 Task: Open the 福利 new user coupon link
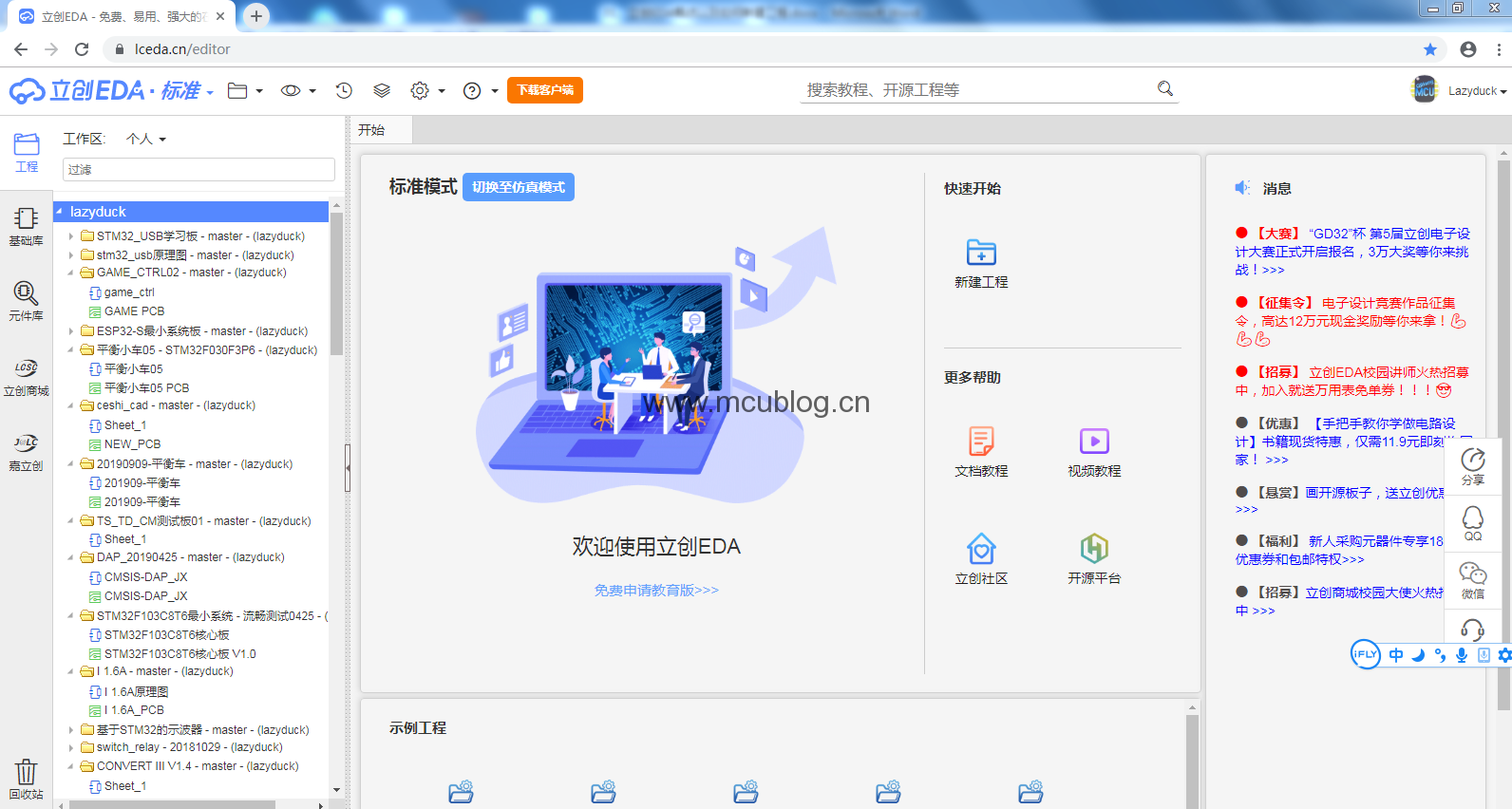1339,551
